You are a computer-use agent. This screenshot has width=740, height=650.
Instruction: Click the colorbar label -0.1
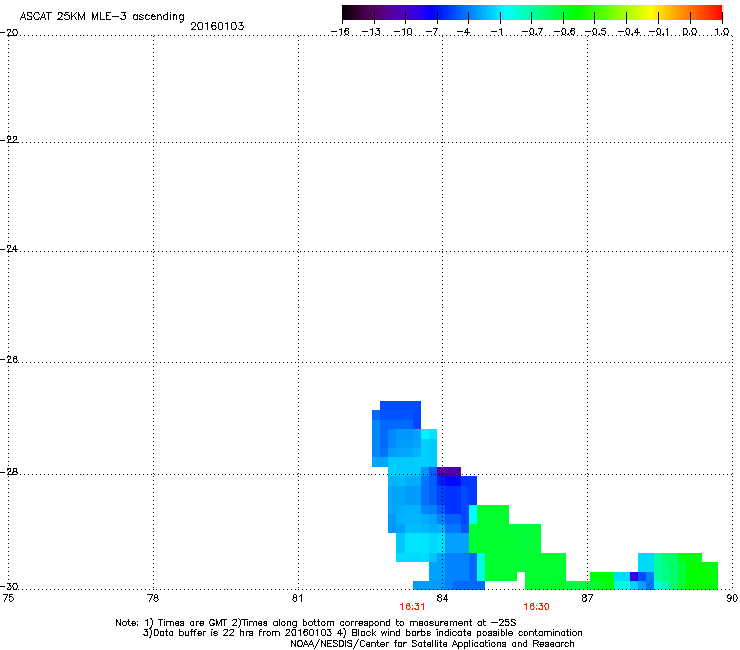click(x=659, y=32)
